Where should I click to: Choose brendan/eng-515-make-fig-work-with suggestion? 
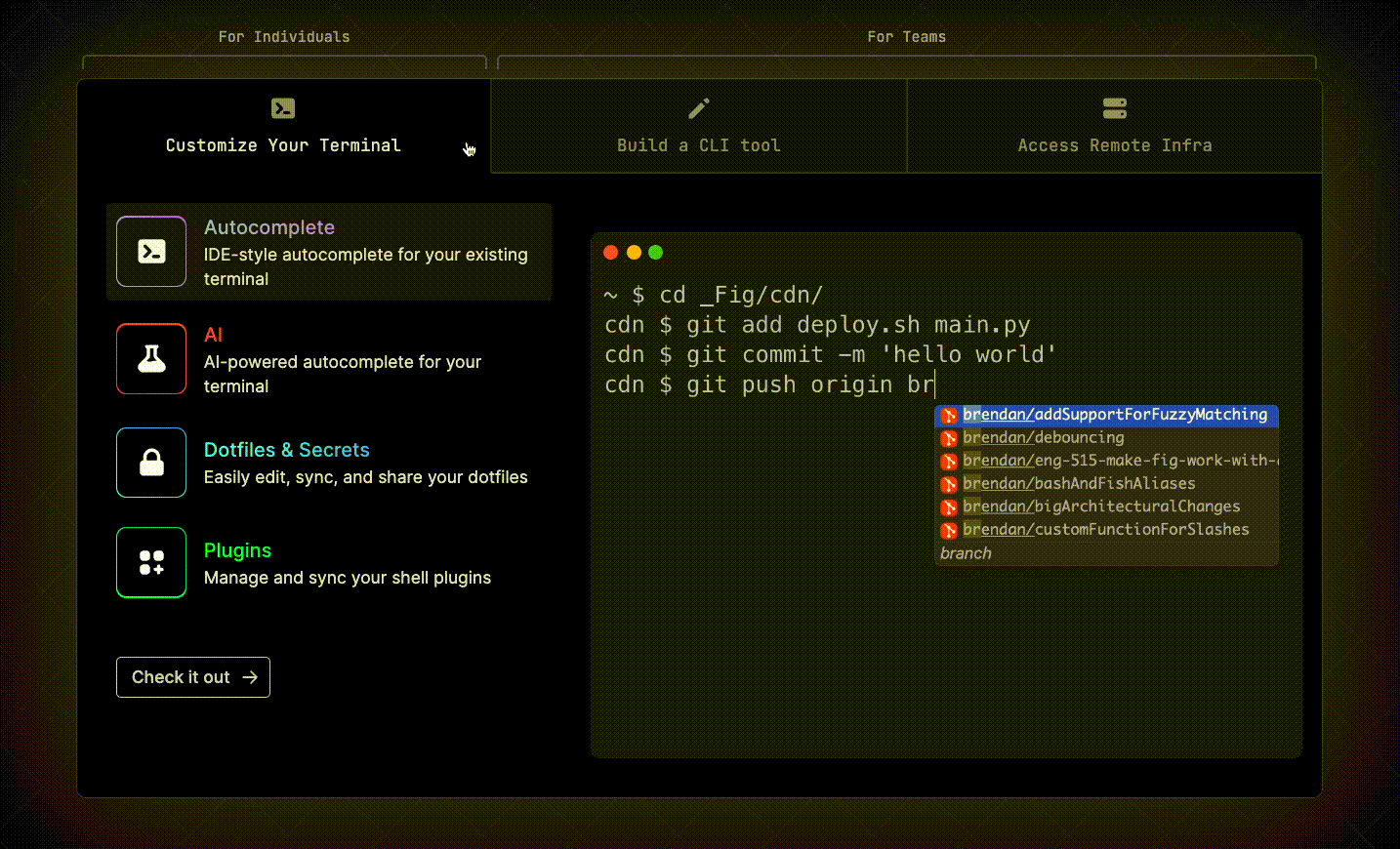pos(1107,461)
